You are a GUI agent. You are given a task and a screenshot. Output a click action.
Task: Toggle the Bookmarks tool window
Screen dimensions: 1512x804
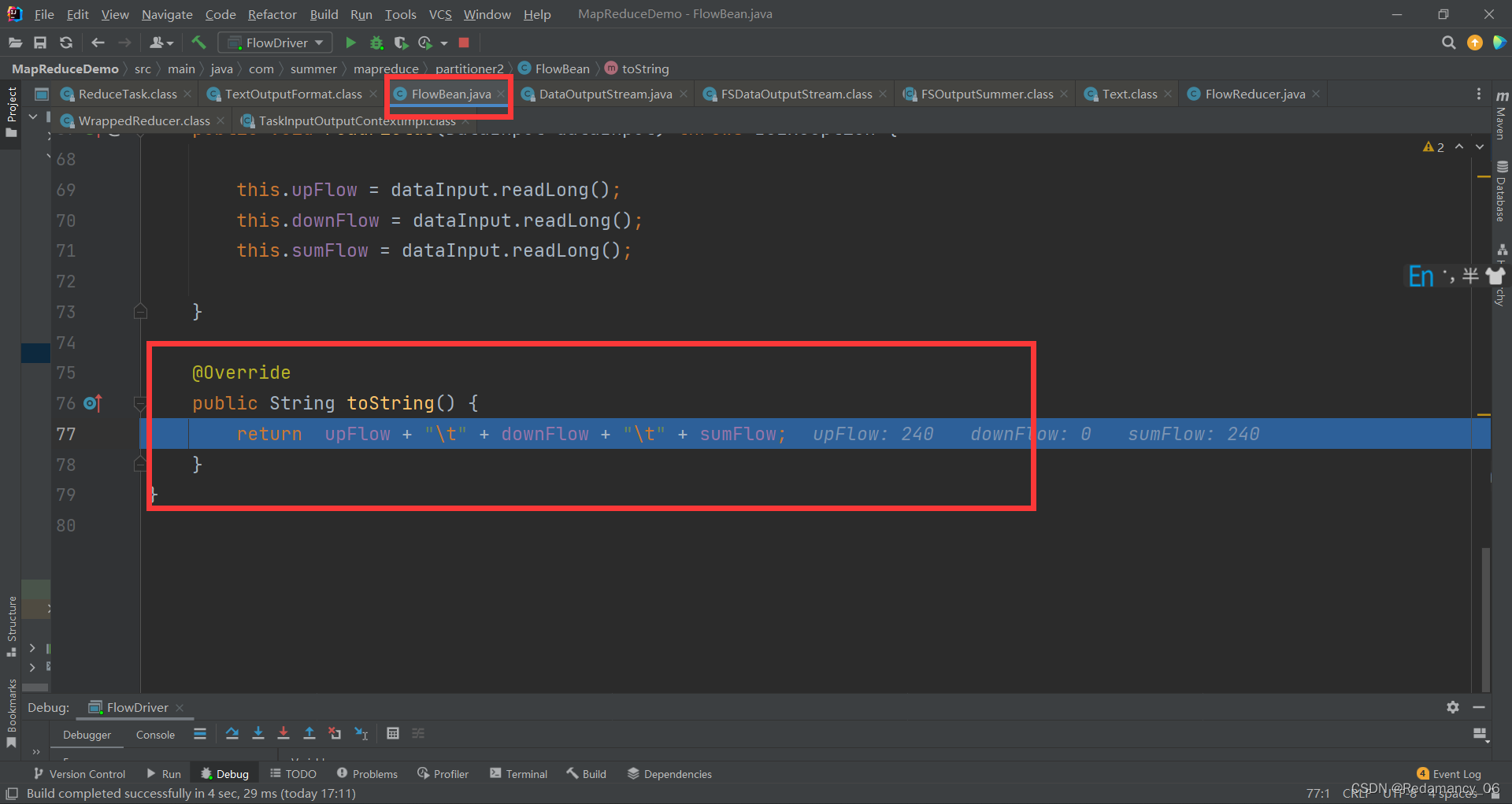[x=11, y=714]
